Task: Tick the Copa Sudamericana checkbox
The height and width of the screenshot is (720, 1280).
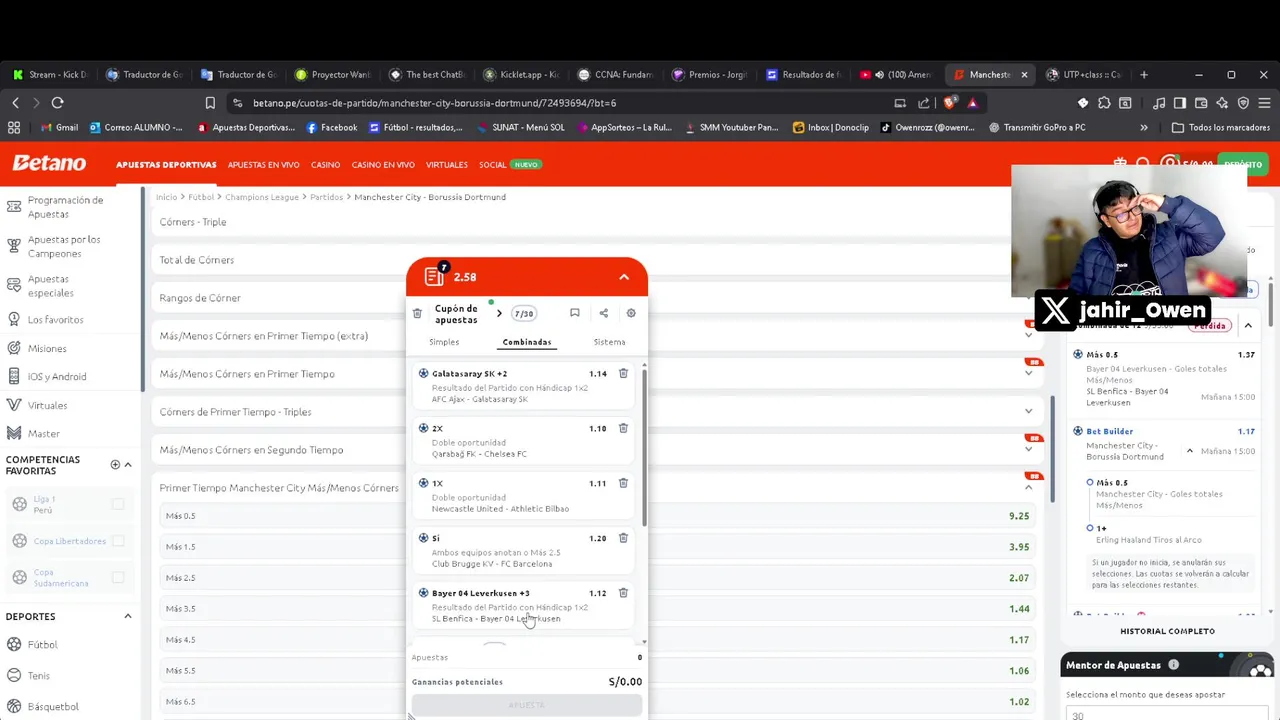Action: point(118,577)
